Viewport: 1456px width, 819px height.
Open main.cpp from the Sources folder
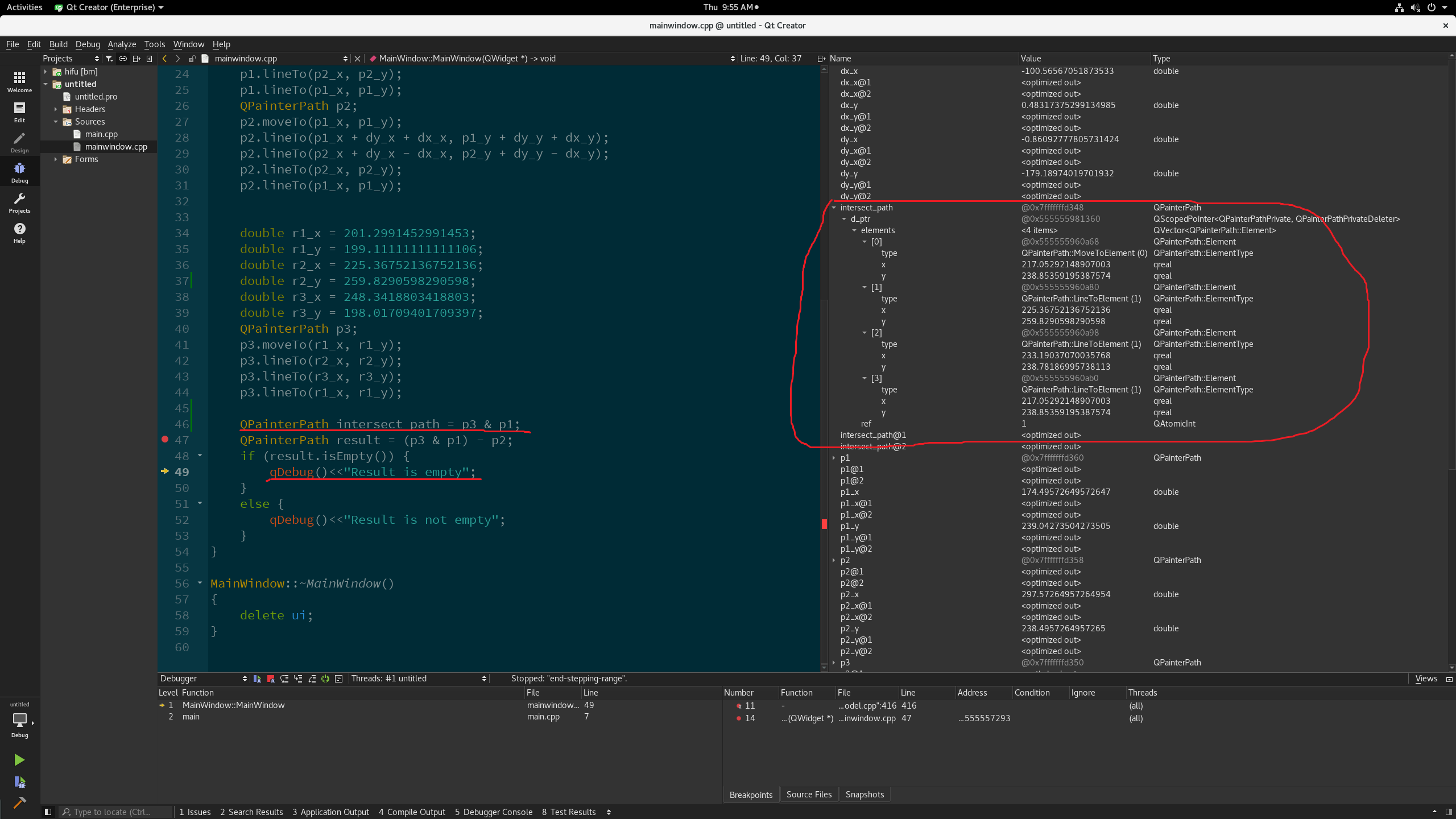[101, 134]
